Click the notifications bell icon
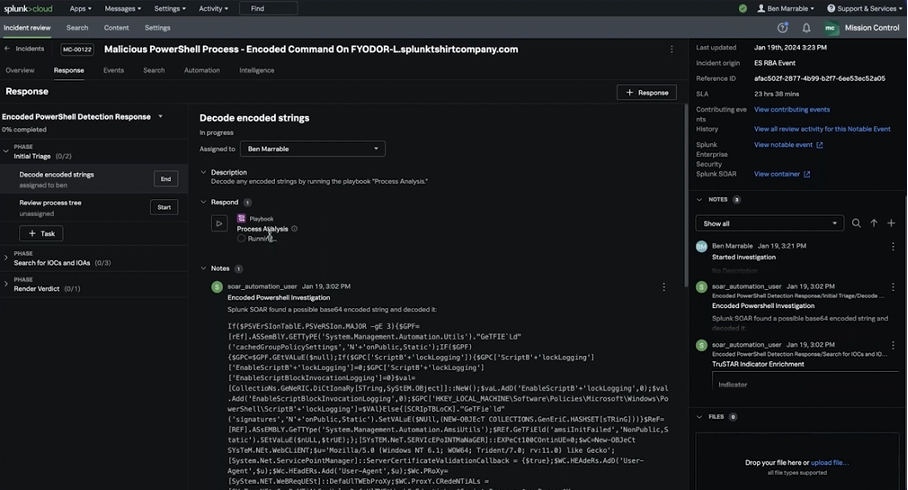 tap(806, 28)
